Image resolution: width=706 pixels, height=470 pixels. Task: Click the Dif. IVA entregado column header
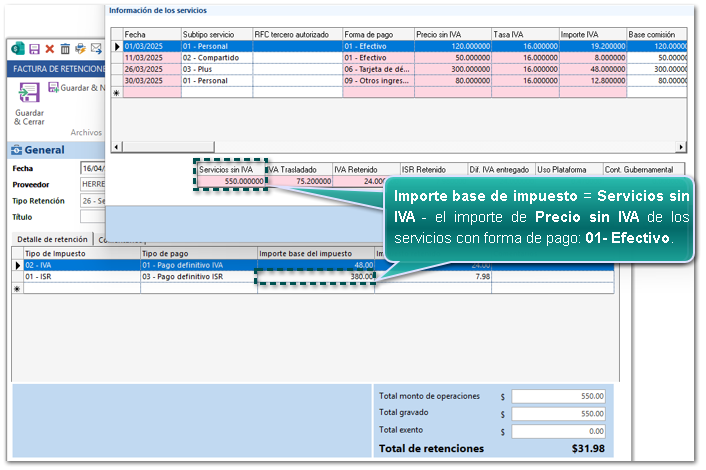point(502,169)
